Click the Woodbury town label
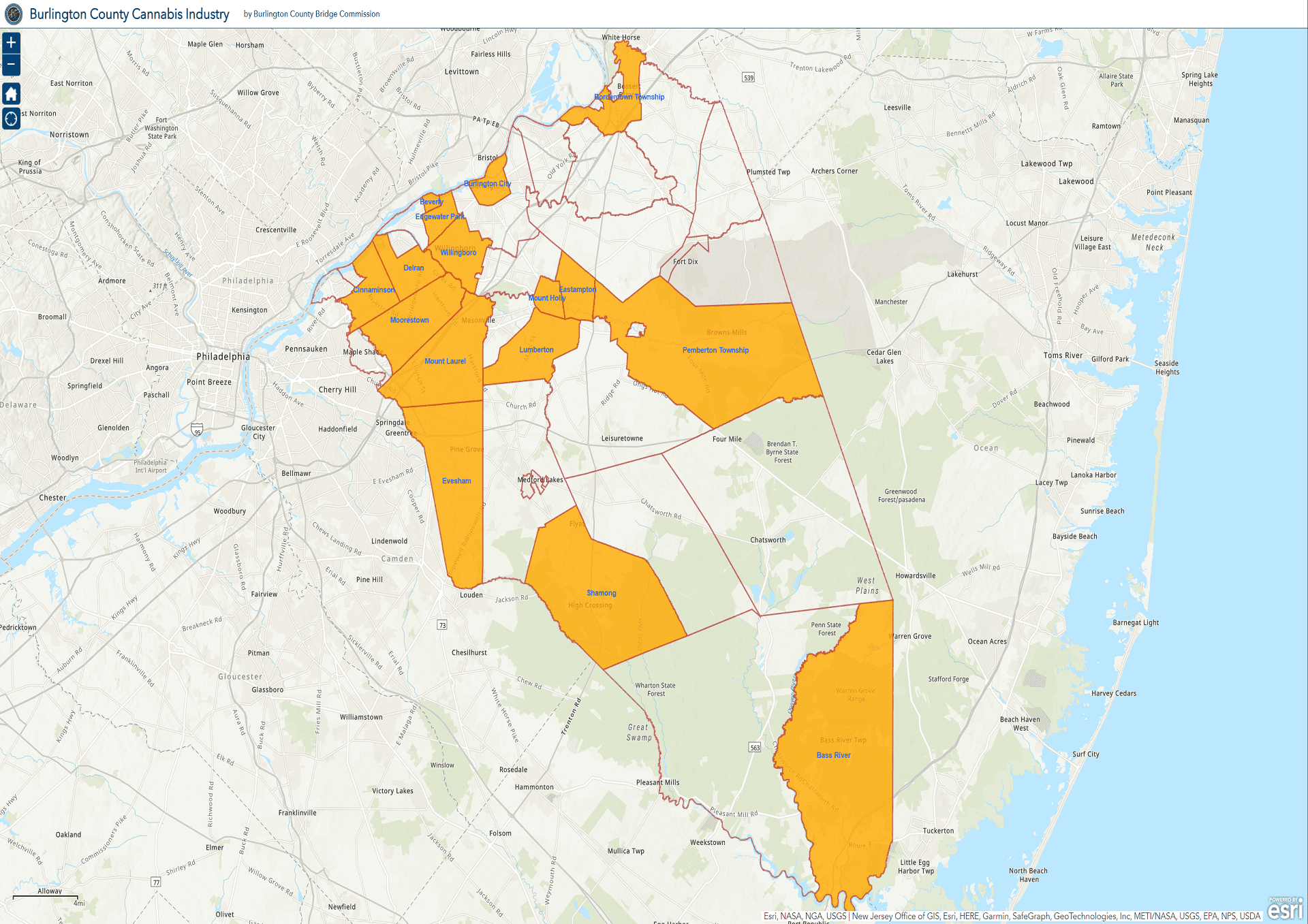This screenshot has width=1308, height=924. (230, 511)
